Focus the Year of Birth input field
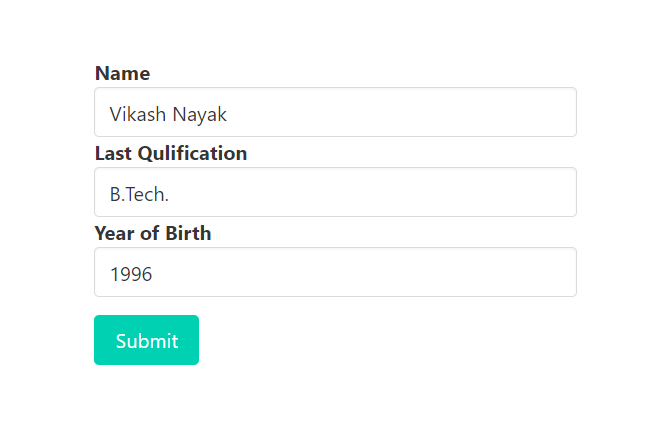 coord(336,272)
